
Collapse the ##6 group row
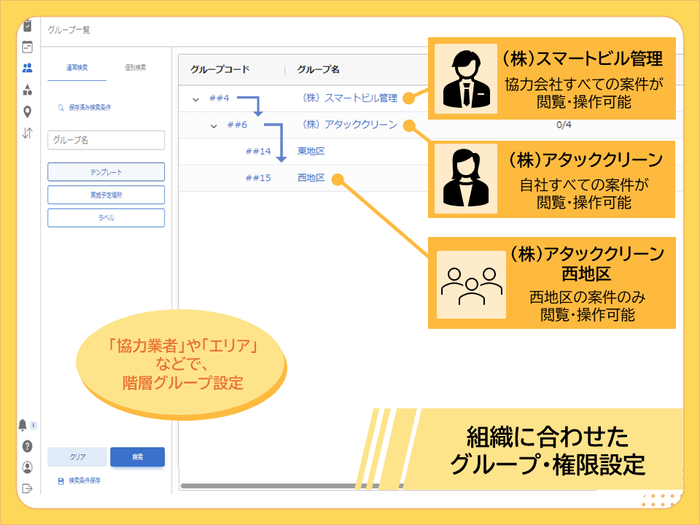coord(214,125)
